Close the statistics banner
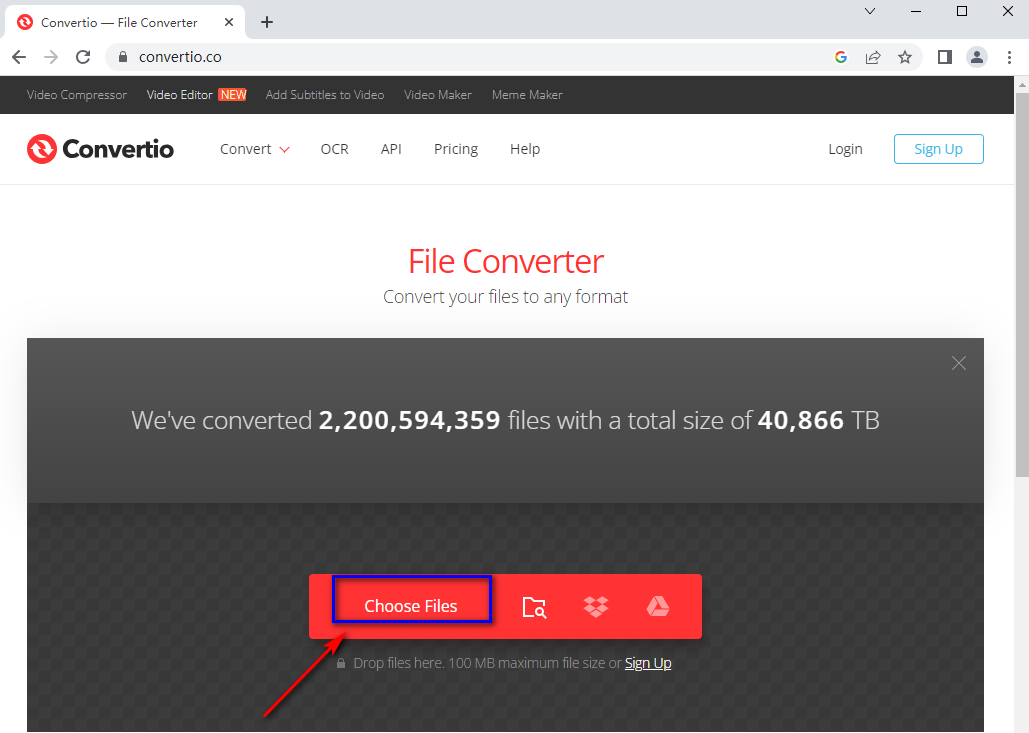Image resolution: width=1029 pixels, height=733 pixels. [x=959, y=363]
